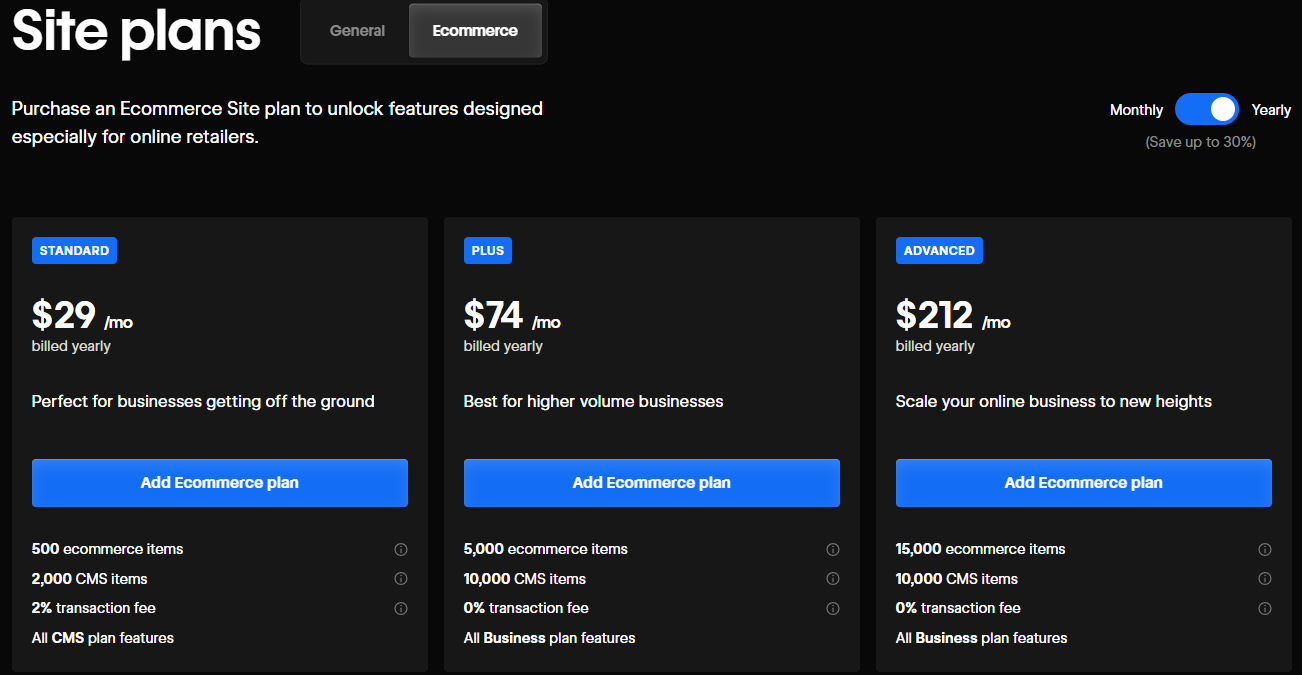The width and height of the screenshot is (1302, 675).
Task: Switch to the General plans tab
Action: tap(357, 30)
